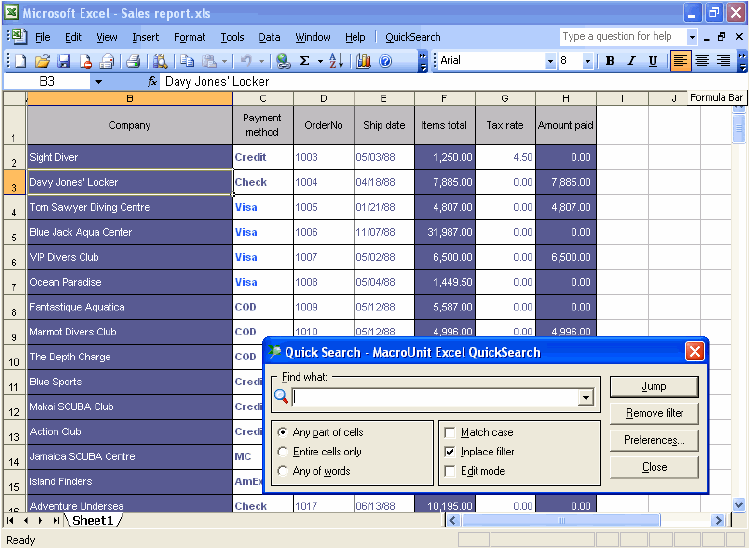Open the Name Box dropdown arrow
Screen dimensions: 750x550
click(98, 82)
